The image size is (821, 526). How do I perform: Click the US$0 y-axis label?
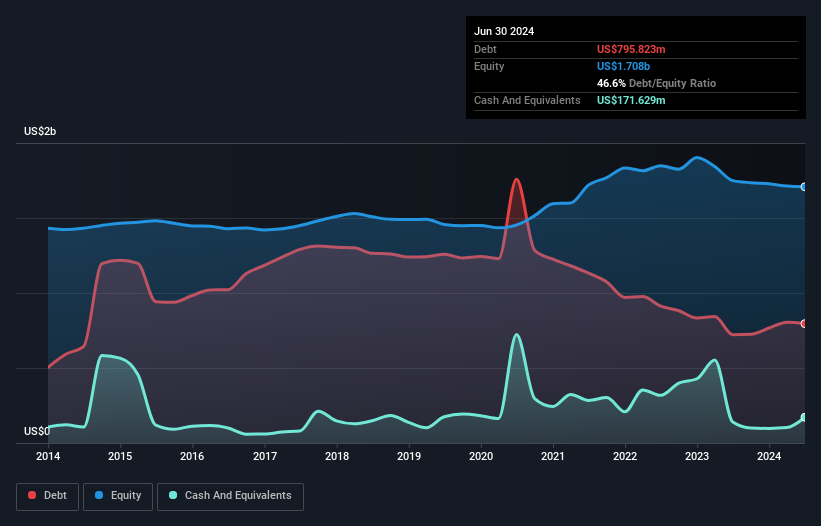[37, 431]
